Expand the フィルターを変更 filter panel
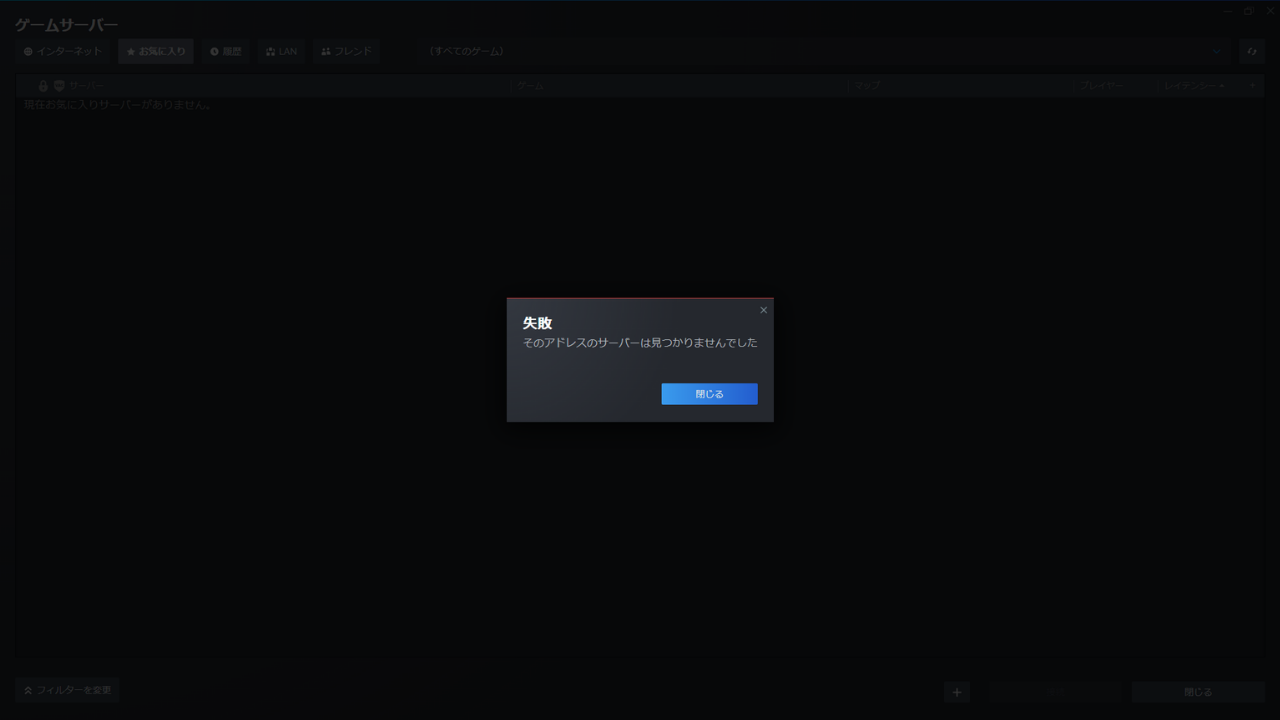This screenshot has width=1280, height=720. coord(67,690)
